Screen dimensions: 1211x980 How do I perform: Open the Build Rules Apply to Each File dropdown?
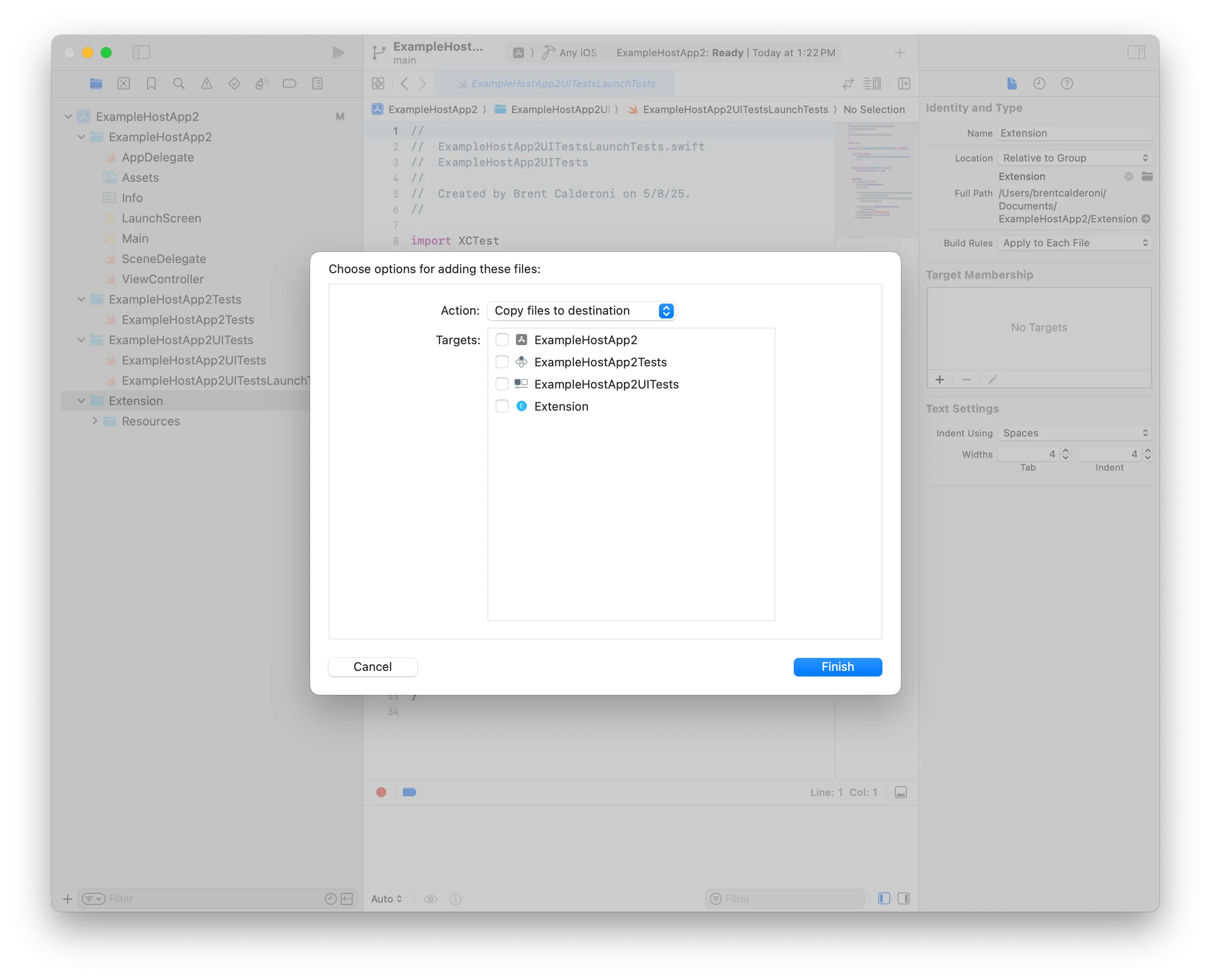(x=1074, y=243)
